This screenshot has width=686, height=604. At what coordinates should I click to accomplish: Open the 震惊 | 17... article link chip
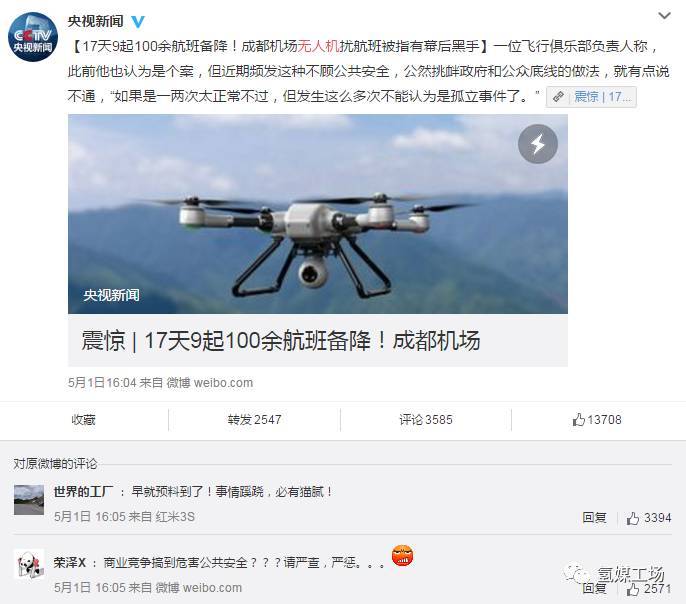tap(591, 97)
